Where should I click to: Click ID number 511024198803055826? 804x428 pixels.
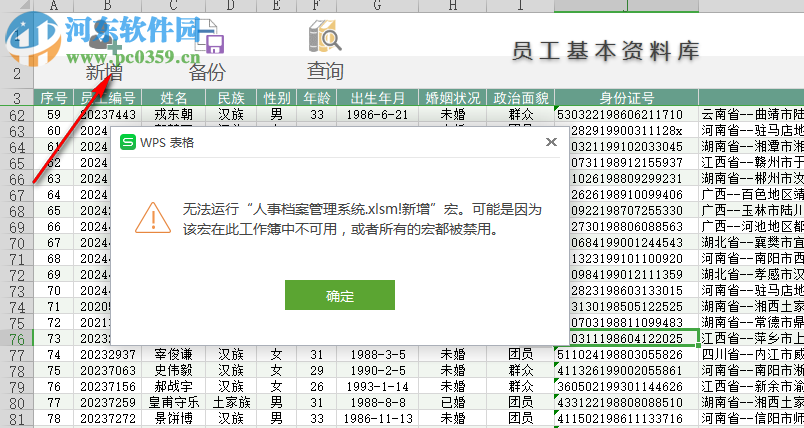pos(627,355)
